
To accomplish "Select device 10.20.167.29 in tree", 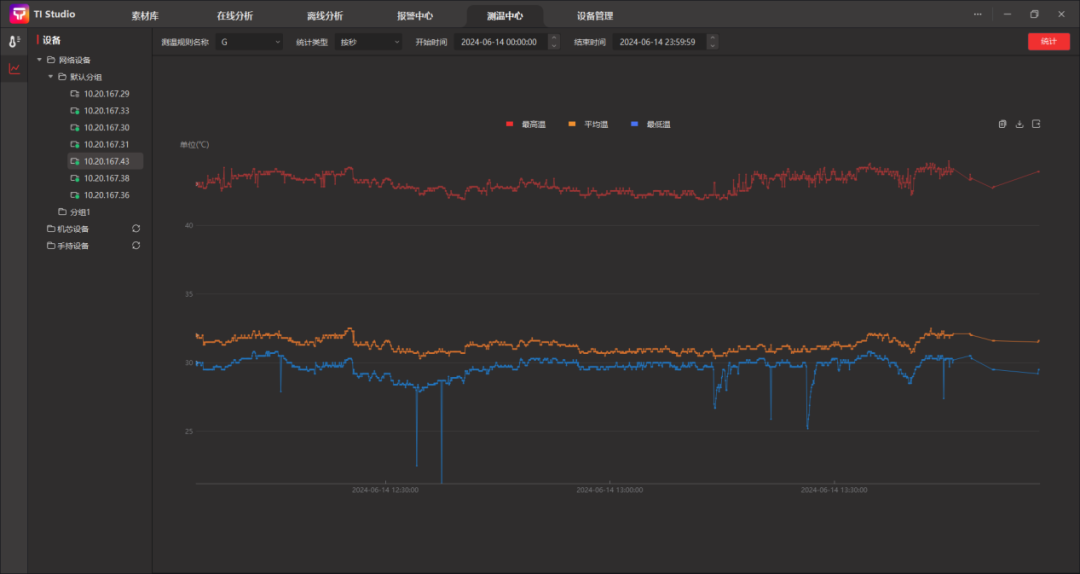I will click(x=106, y=94).
